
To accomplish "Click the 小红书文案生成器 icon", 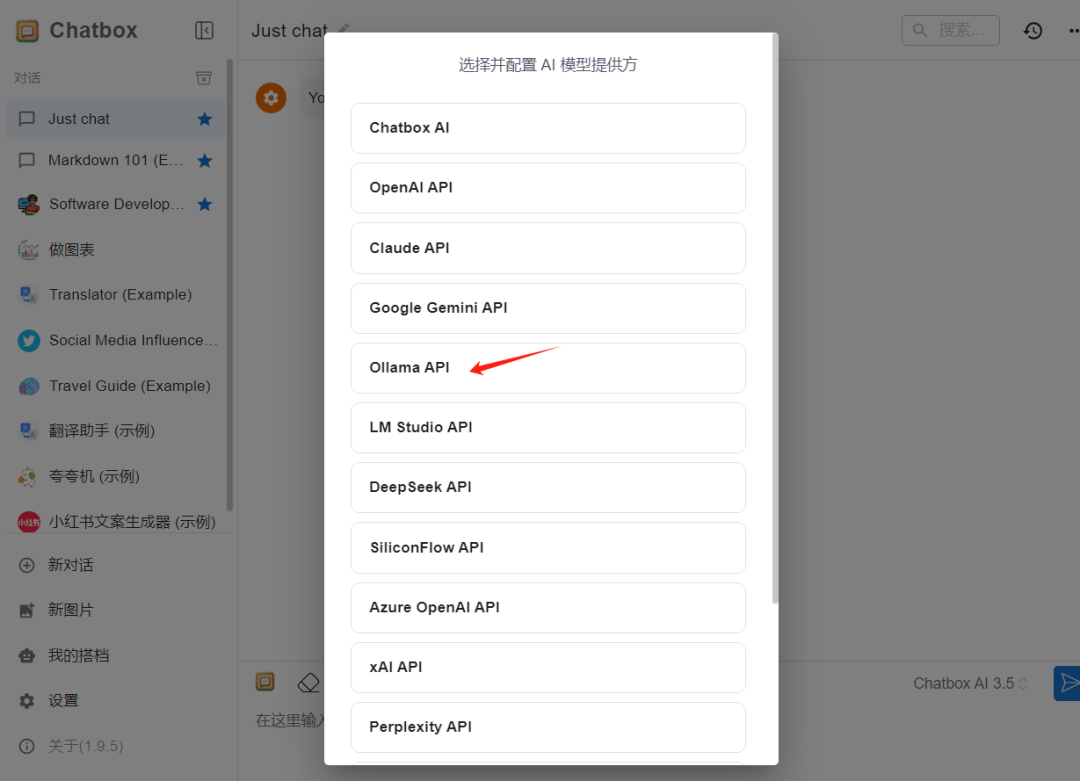I will 28,522.
